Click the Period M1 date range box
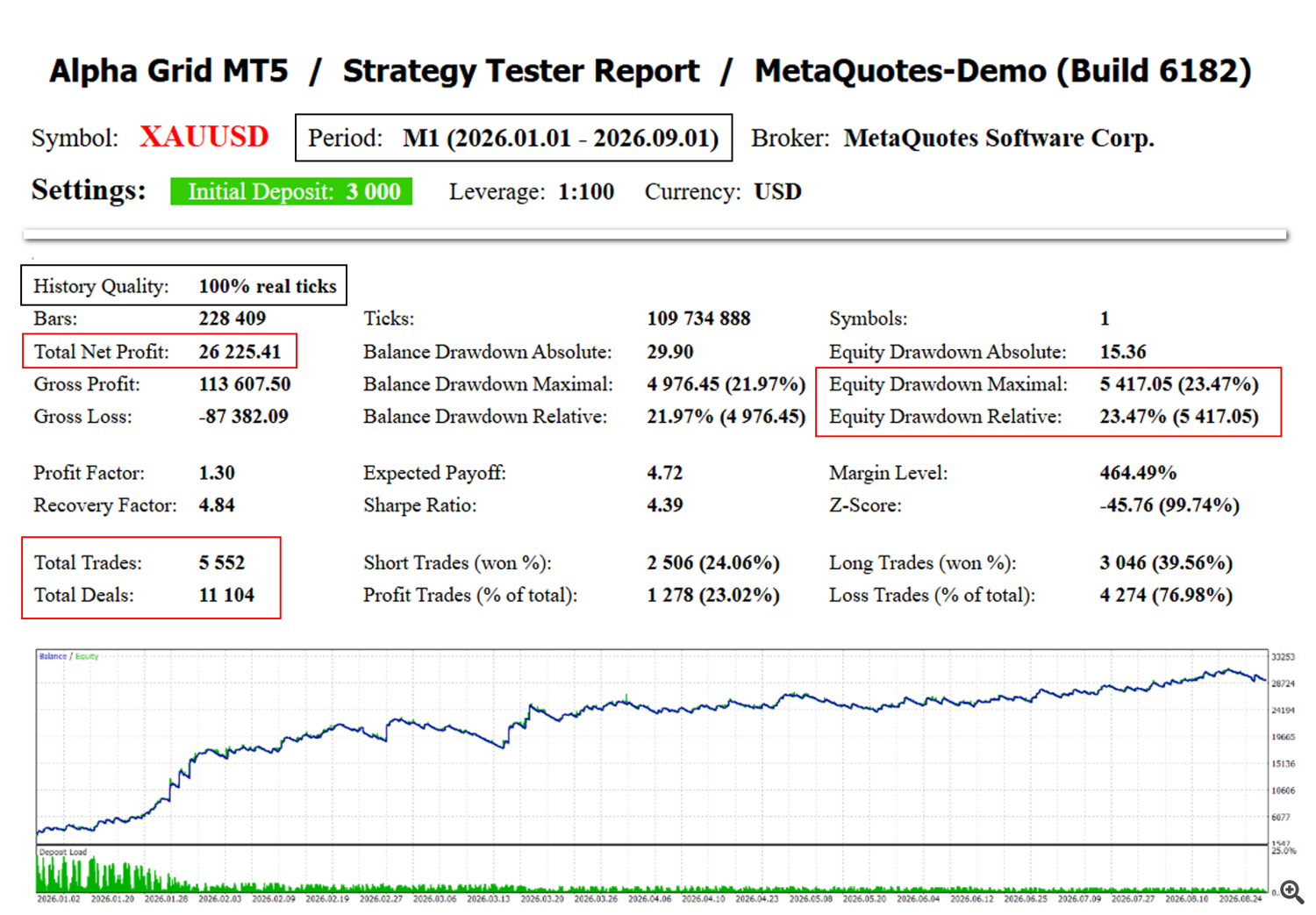 (x=513, y=138)
